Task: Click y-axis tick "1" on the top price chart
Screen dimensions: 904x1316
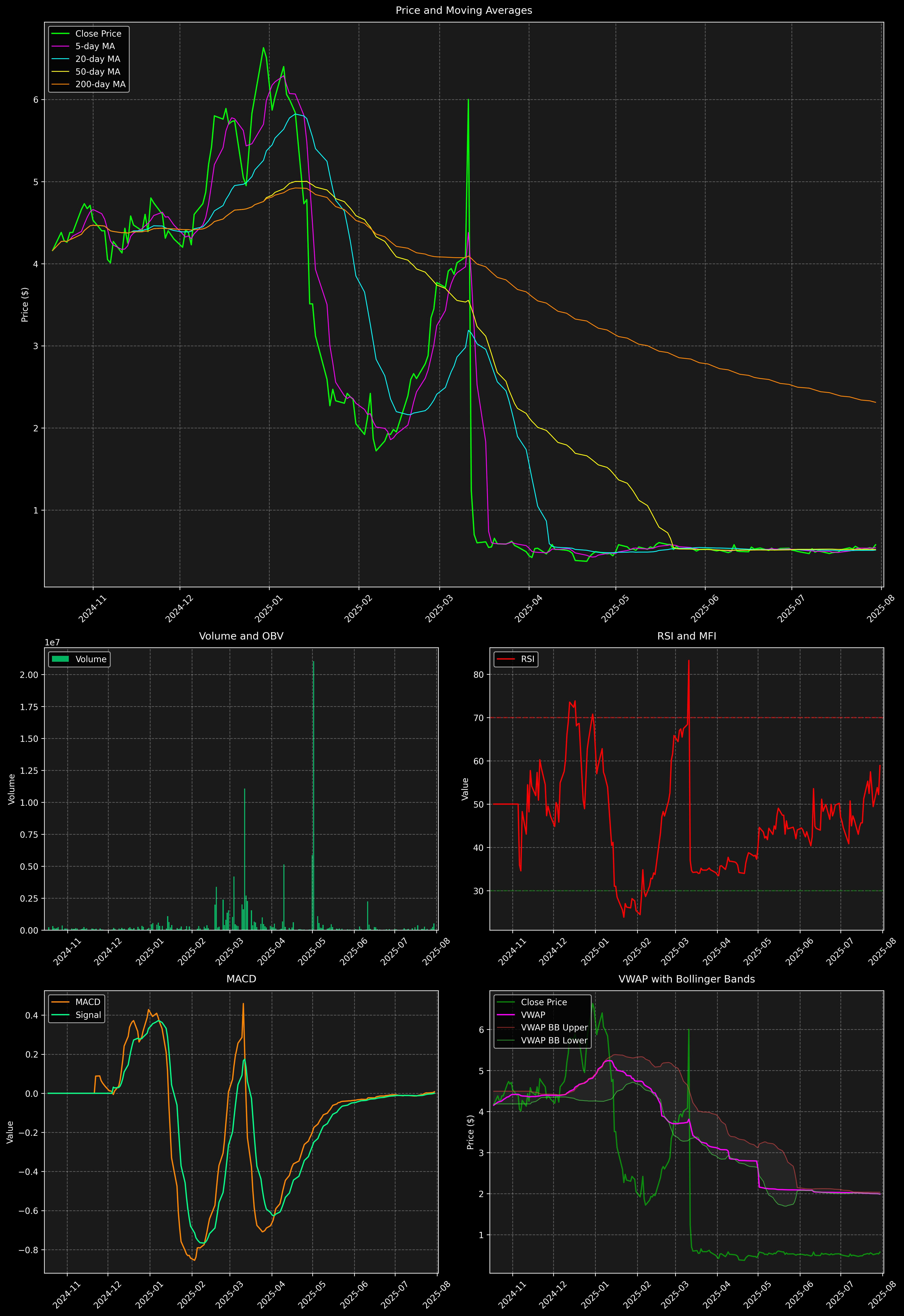Action: [x=36, y=510]
